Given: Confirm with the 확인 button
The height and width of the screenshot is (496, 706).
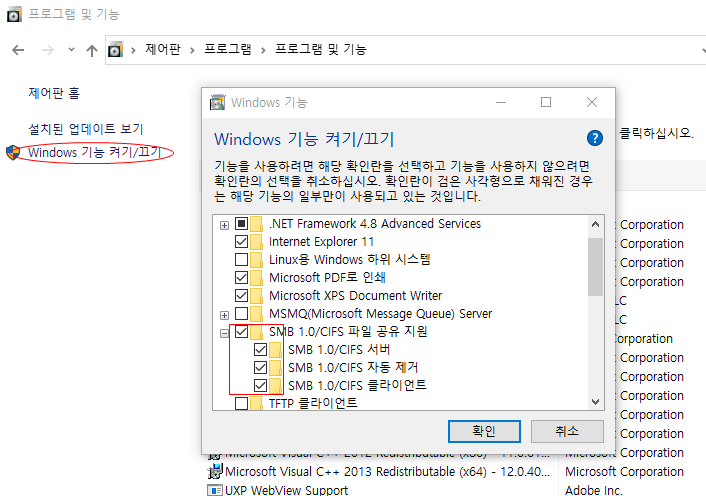Looking at the screenshot, I should [x=484, y=431].
